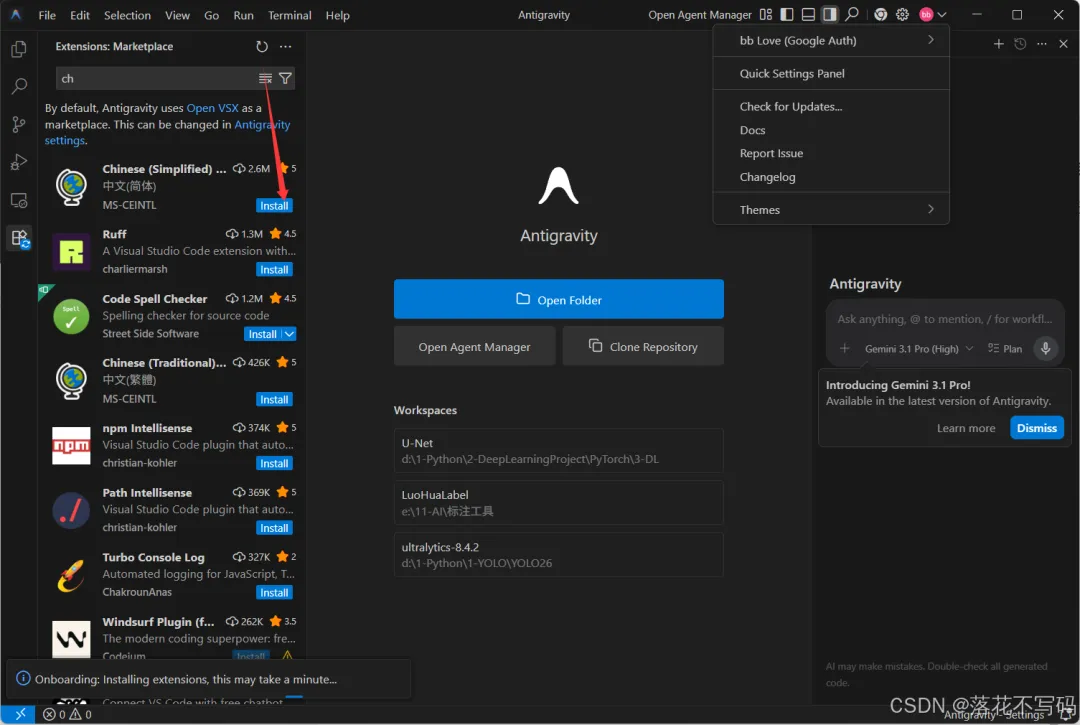This screenshot has width=1080, height=725.
Task: Install Chinese (Traditional) language pack
Action: 274,399
